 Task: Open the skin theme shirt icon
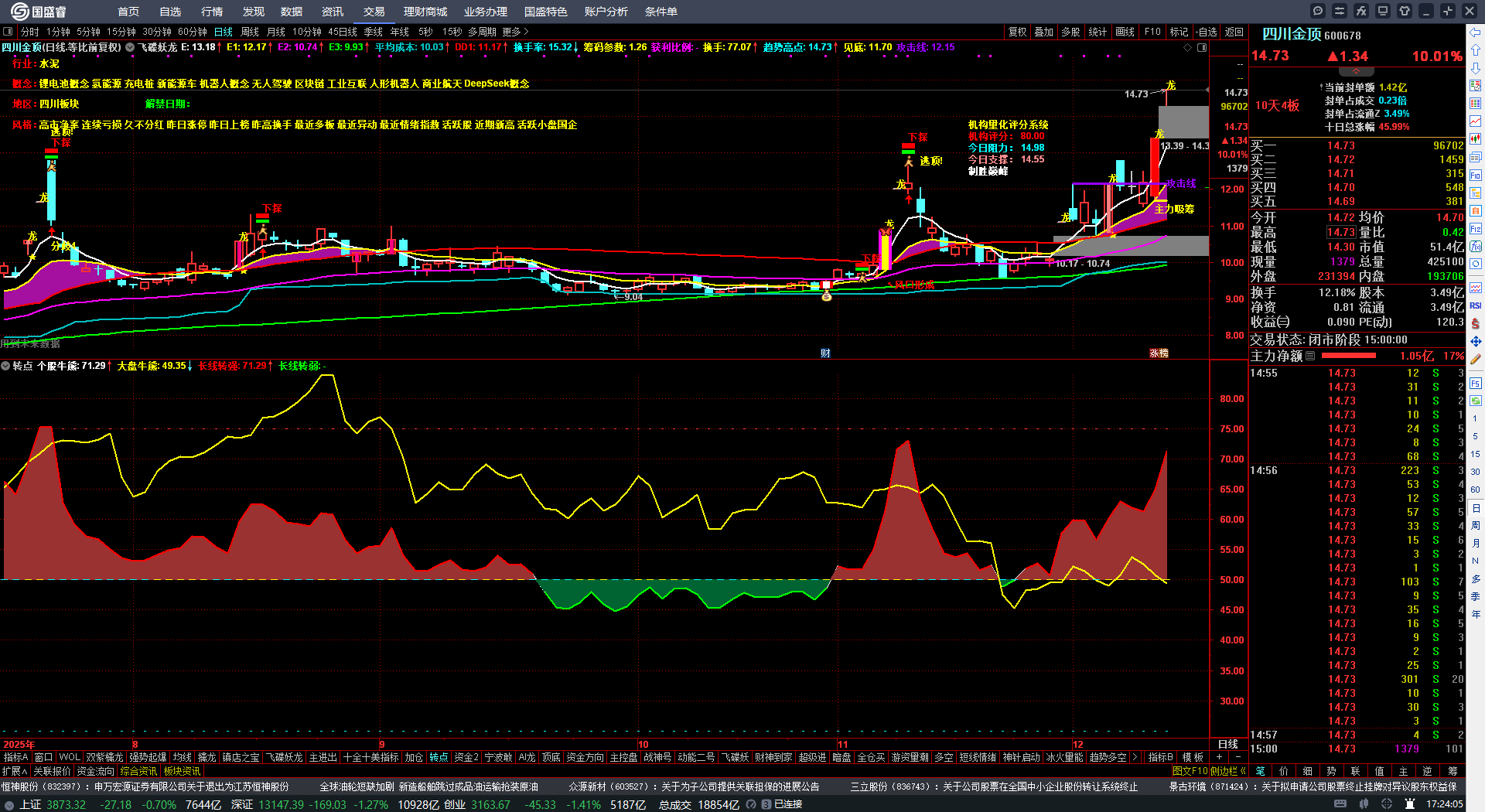pyautogui.click(x=1405, y=11)
